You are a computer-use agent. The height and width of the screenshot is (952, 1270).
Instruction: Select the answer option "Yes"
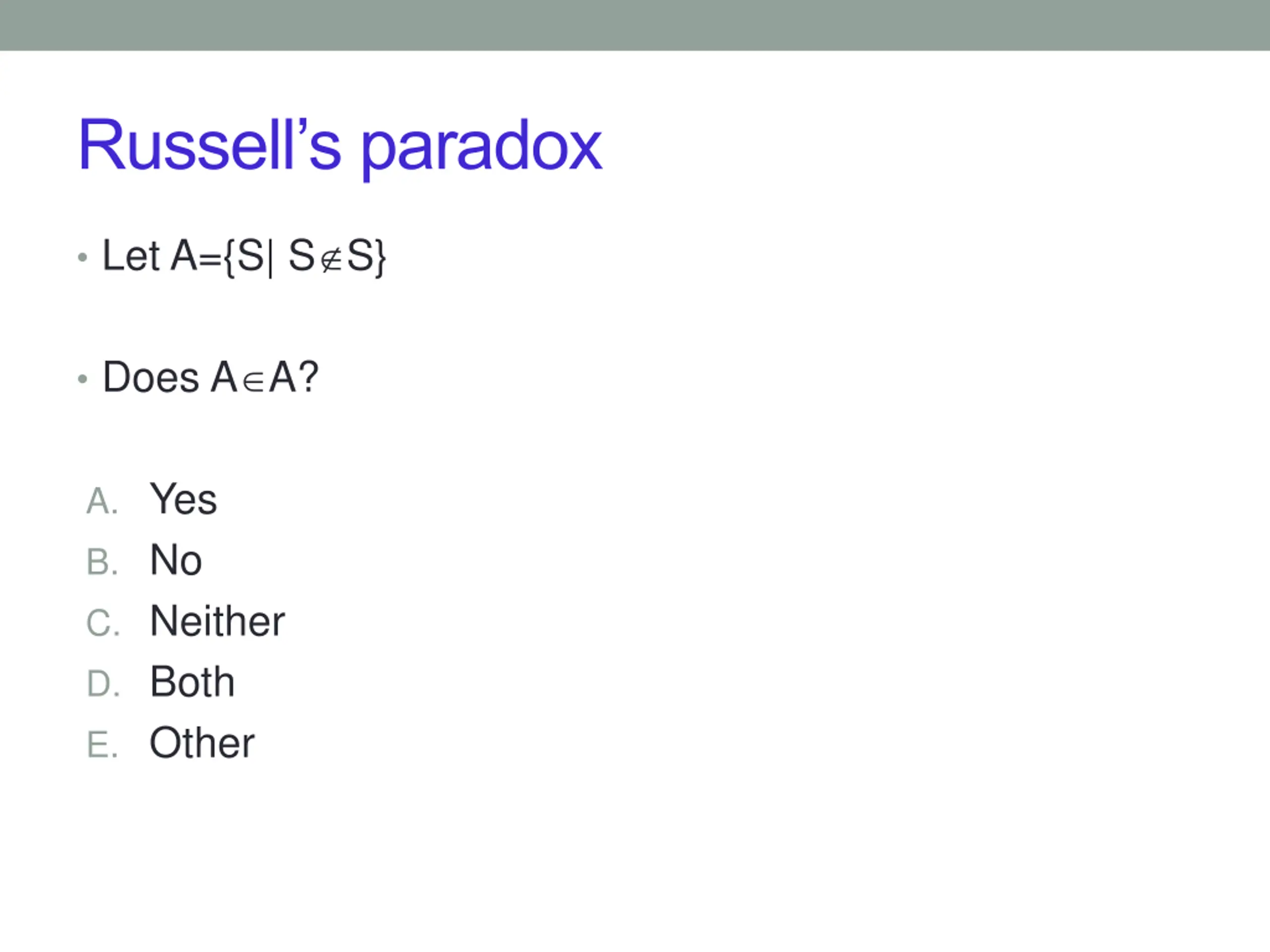[x=183, y=499]
